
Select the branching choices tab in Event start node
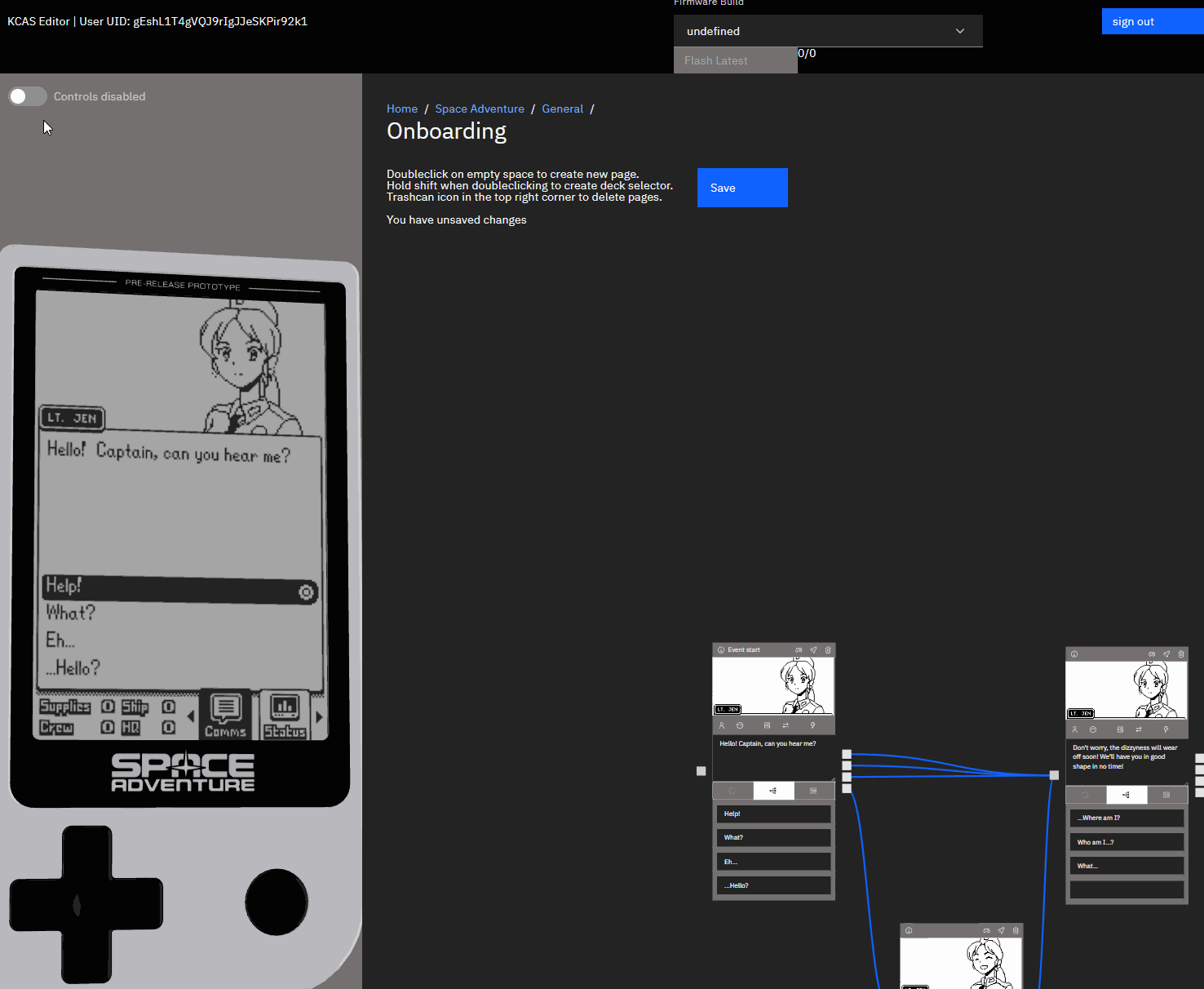[x=773, y=791]
